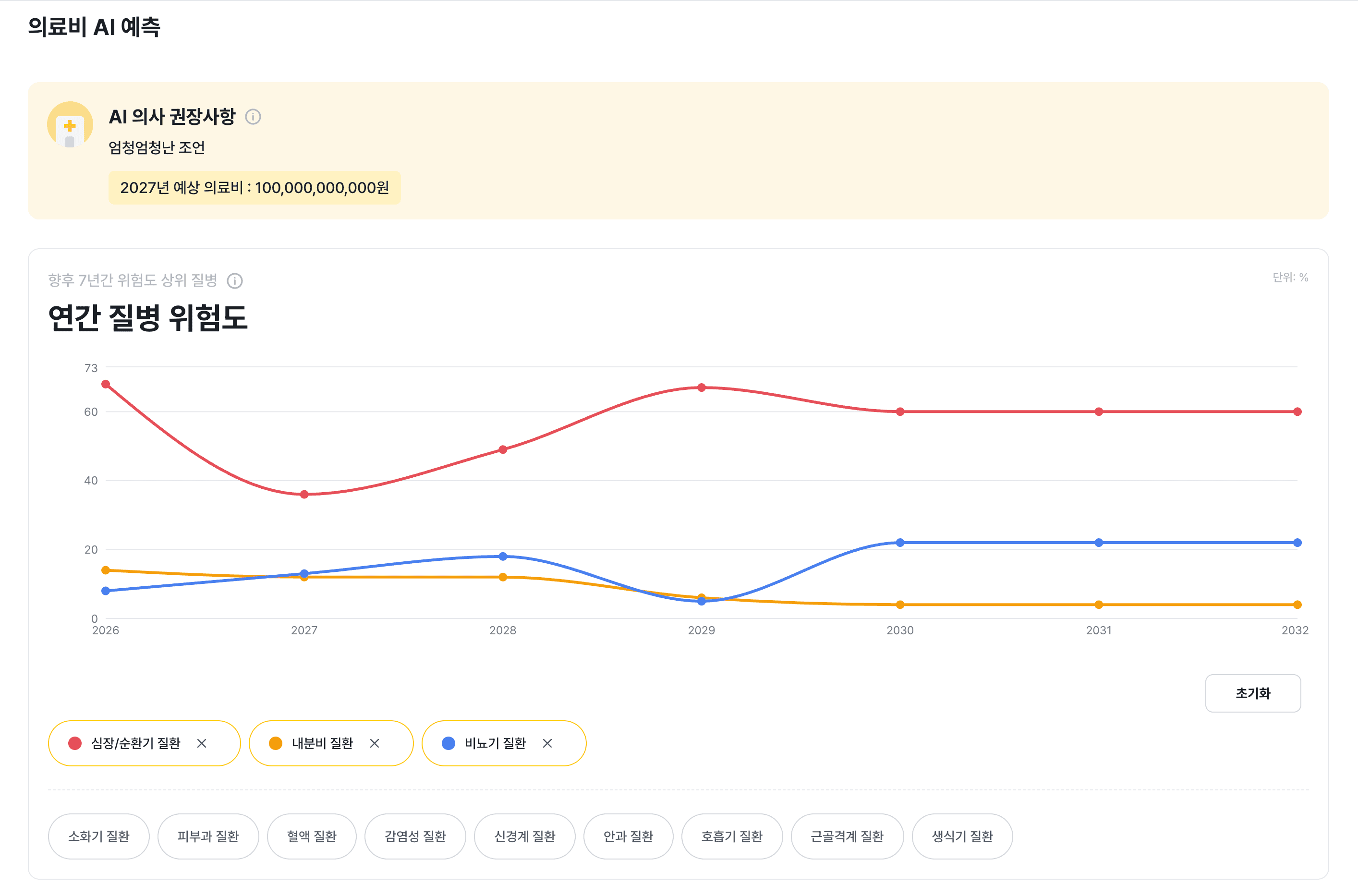
Task: Remove 비뇨기 질환 chip with X
Action: [547, 743]
